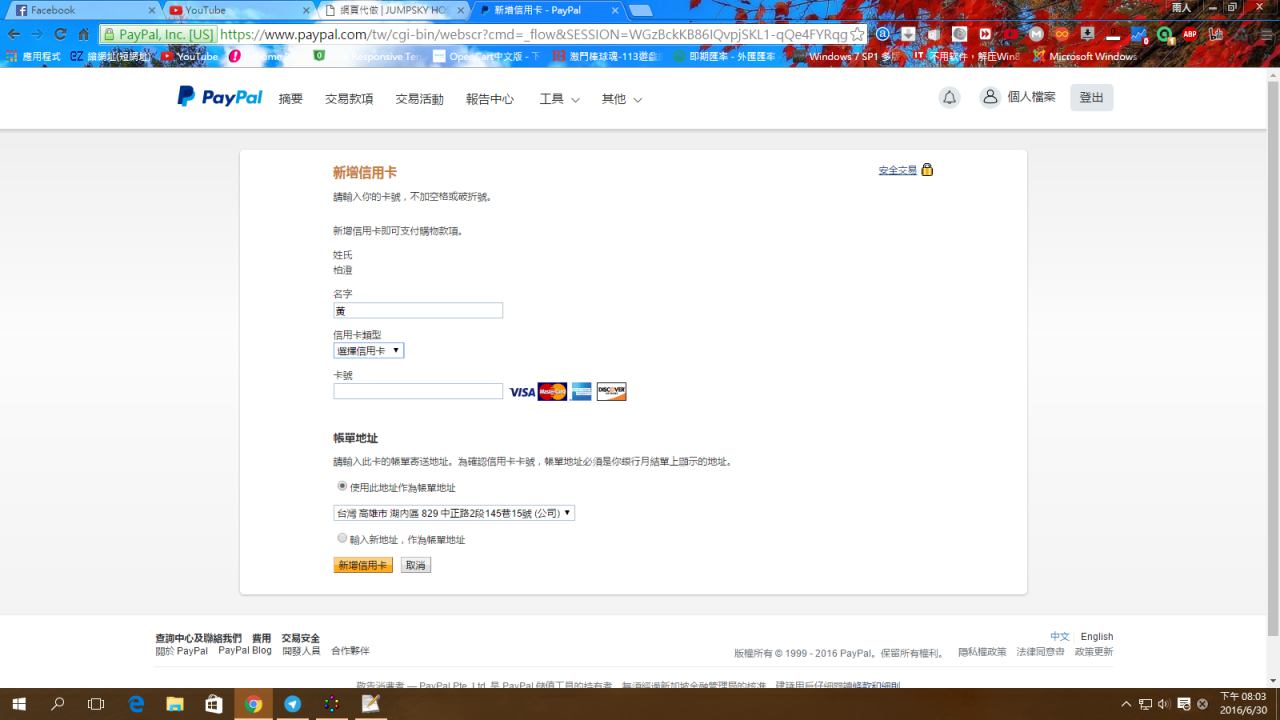This screenshot has height=720, width=1280.
Task: Click the 新增信用卡 submit button
Action: pos(363,565)
